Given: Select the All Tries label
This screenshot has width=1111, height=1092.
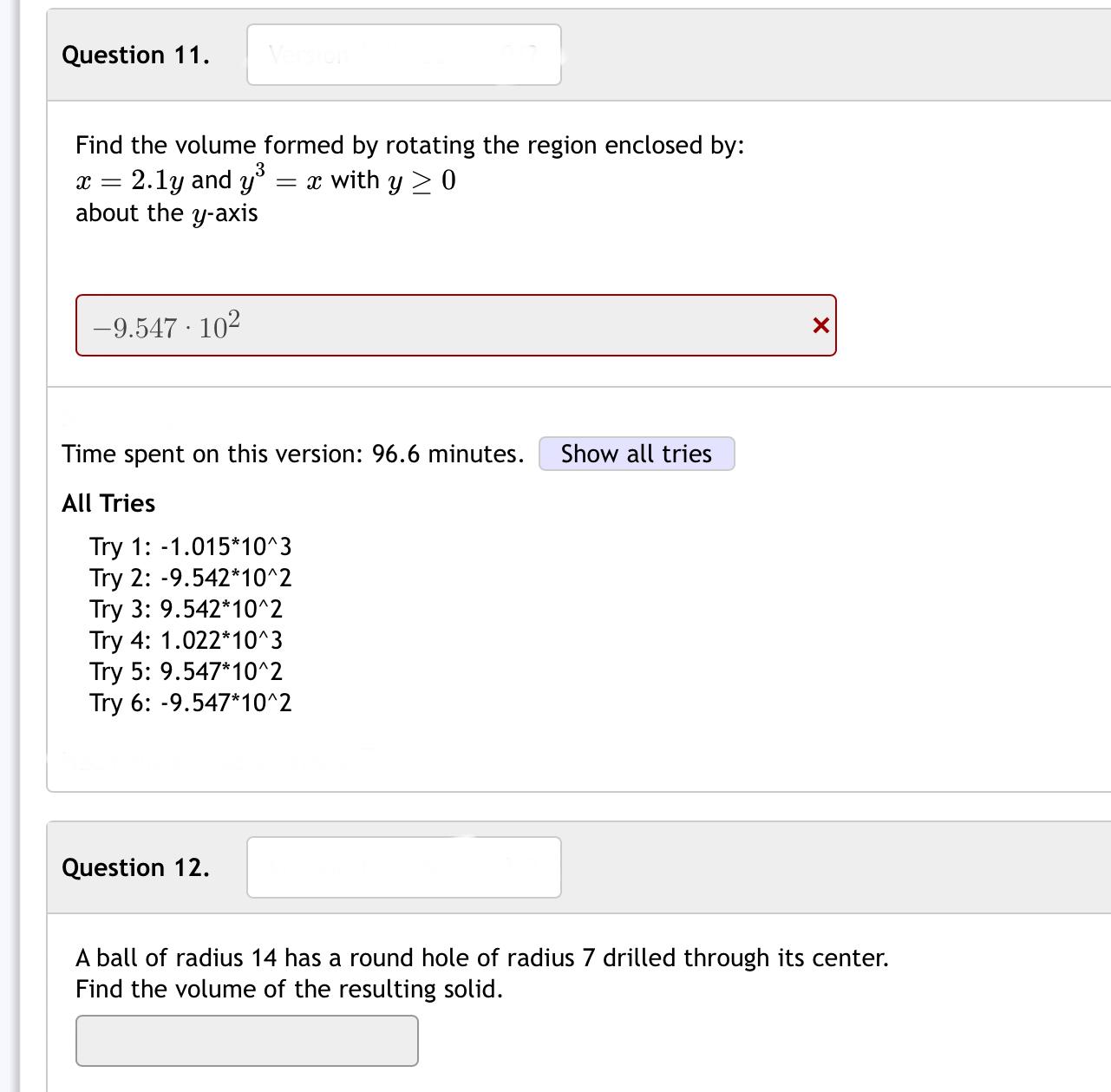Looking at the screenshot, I should tap(108, 503).
